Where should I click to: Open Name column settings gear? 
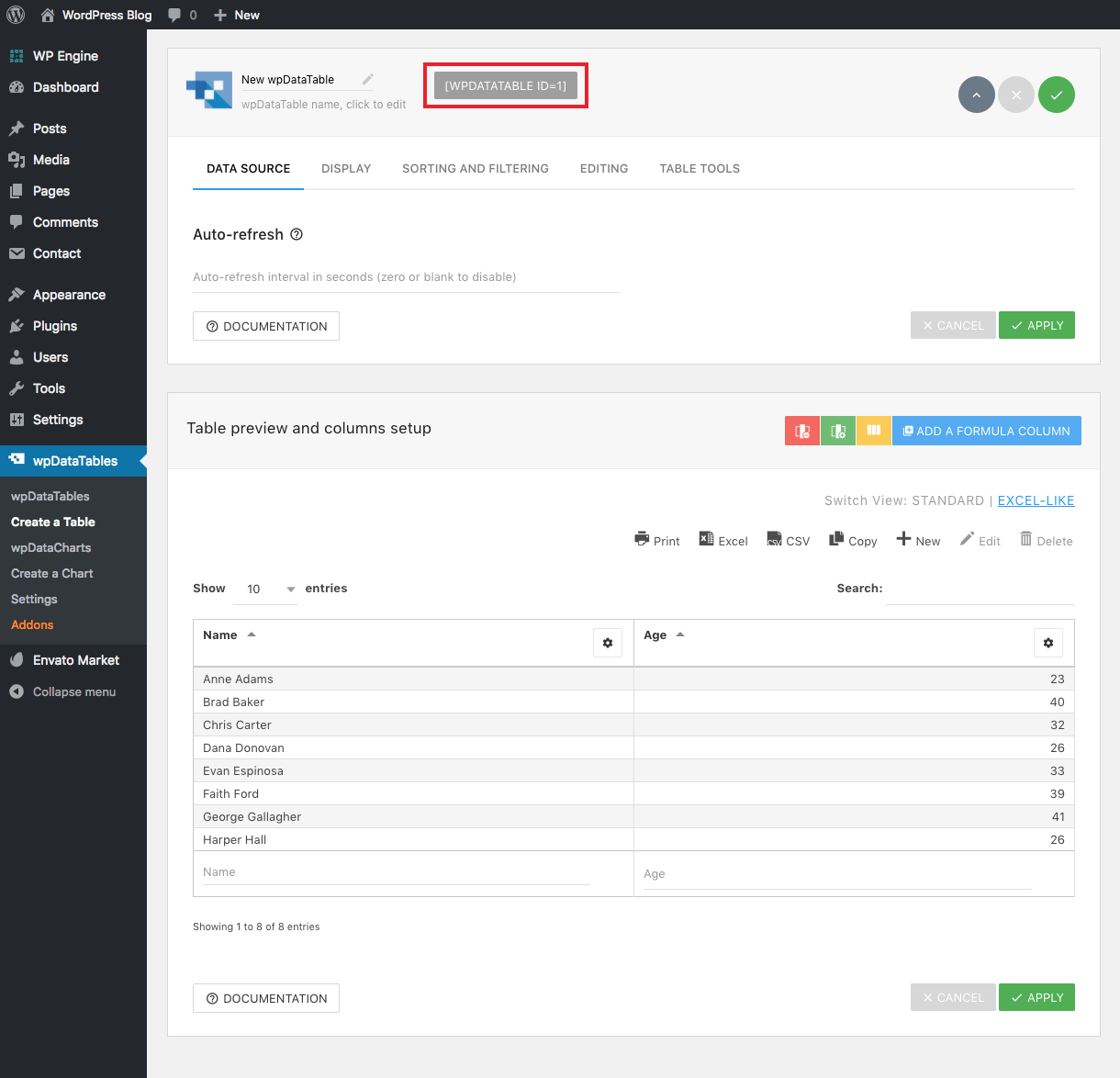608,643
